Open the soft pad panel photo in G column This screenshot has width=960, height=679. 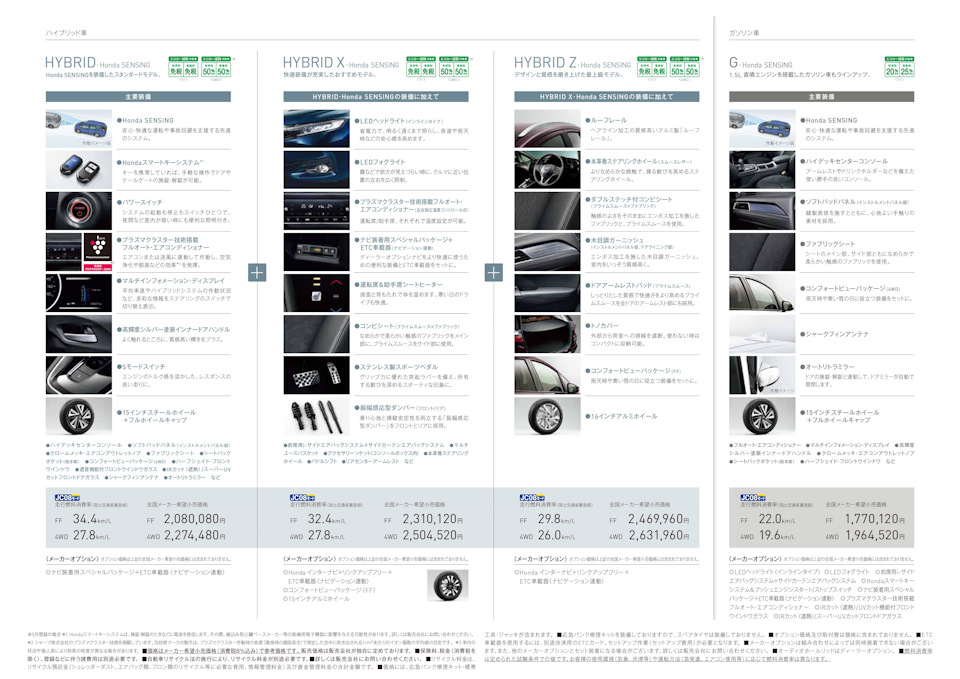762,211
